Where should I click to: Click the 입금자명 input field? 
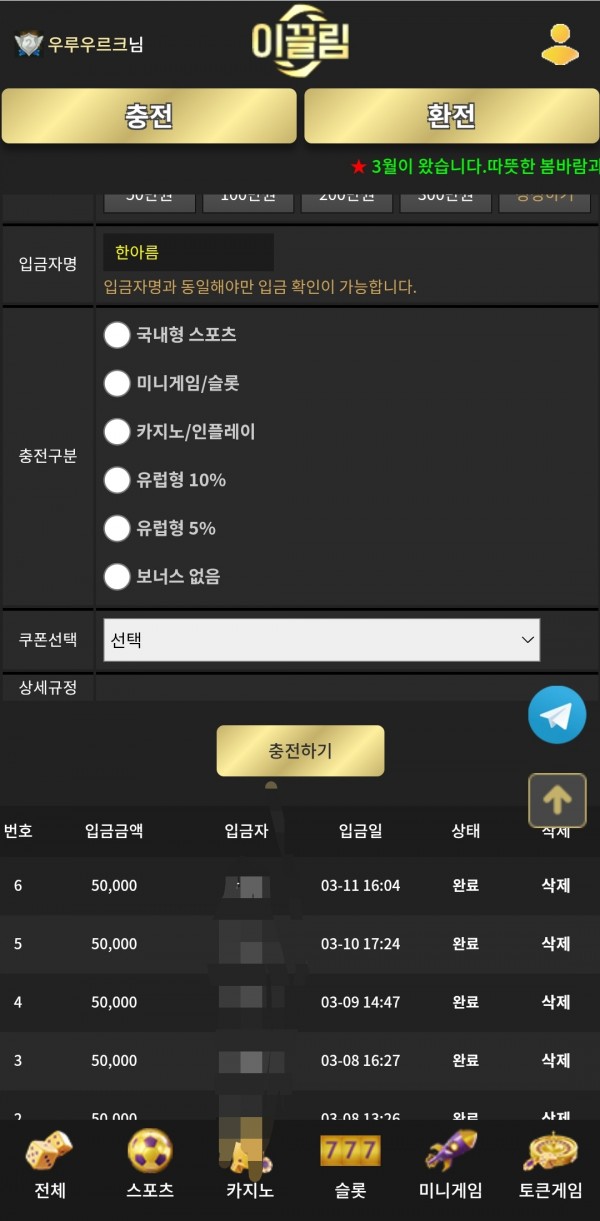click(188, 253)
